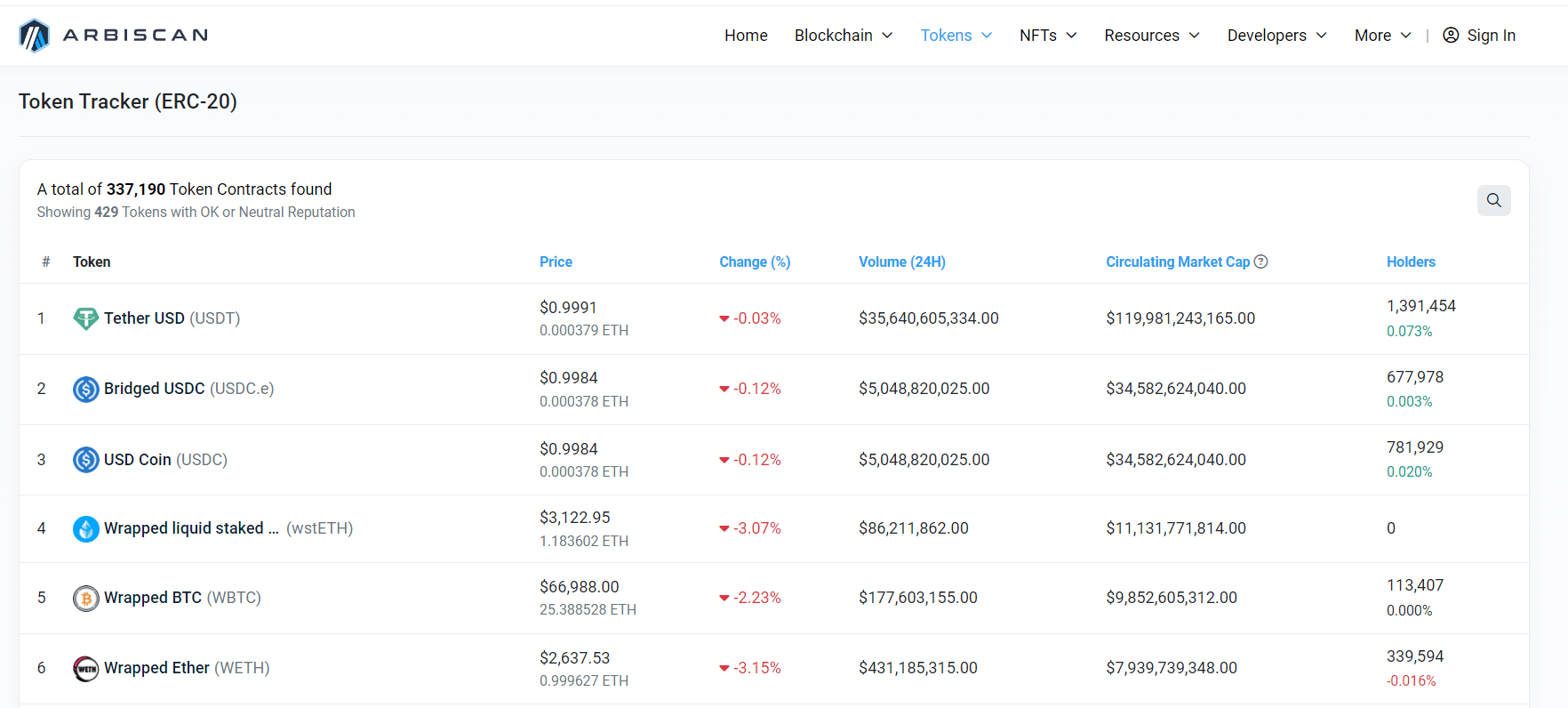Sort by Volume (24H) column header
Screen dimensions: 1568x708
[902, 261]
